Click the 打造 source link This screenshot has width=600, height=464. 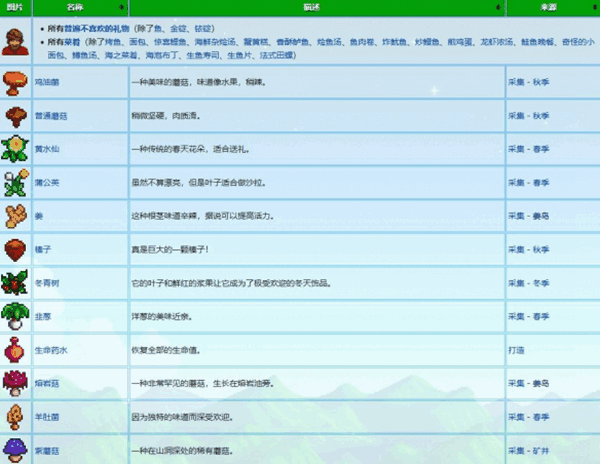517,350
